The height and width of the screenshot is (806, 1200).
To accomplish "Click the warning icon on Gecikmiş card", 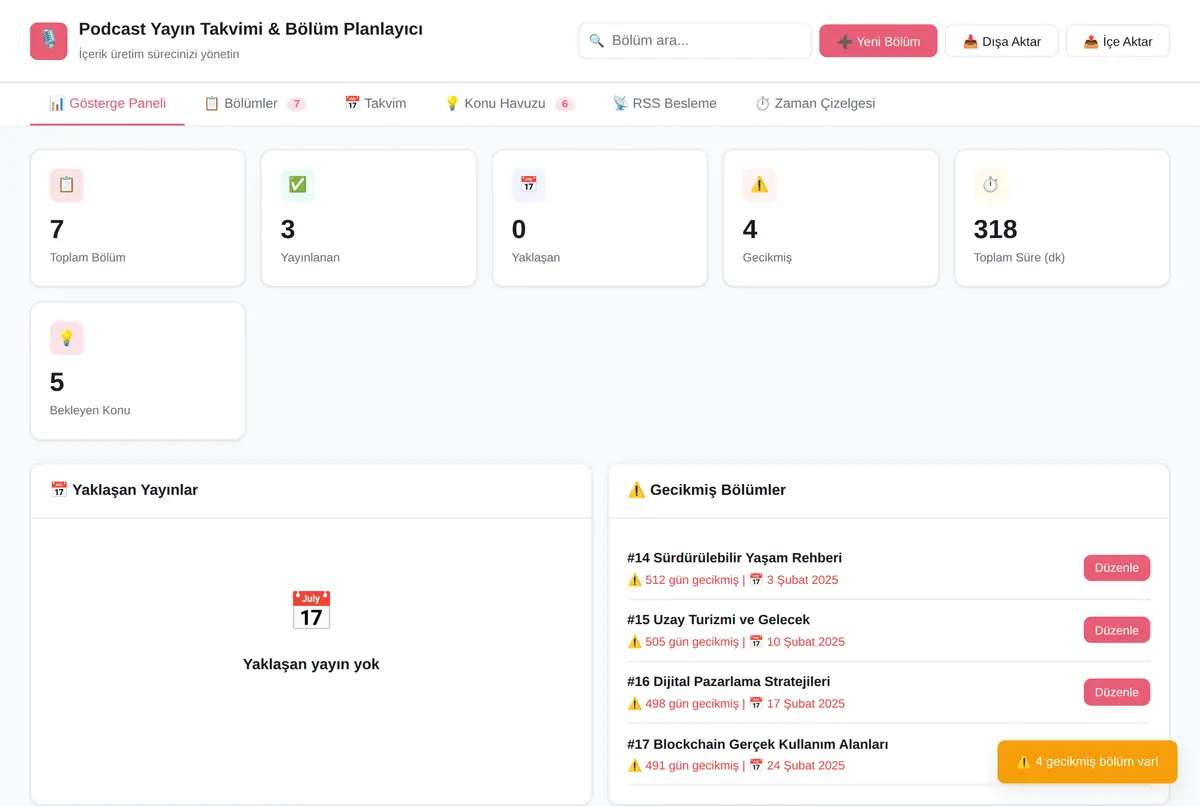I will tap(760, 185).
